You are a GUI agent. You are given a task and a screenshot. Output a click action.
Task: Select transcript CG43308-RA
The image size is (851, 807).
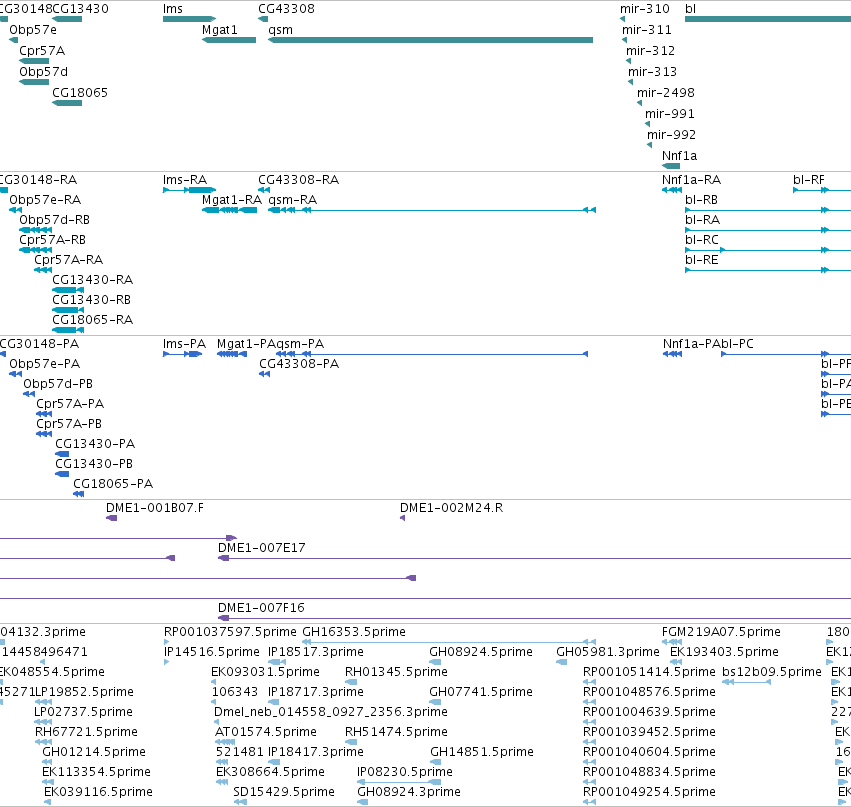(299, 180)
